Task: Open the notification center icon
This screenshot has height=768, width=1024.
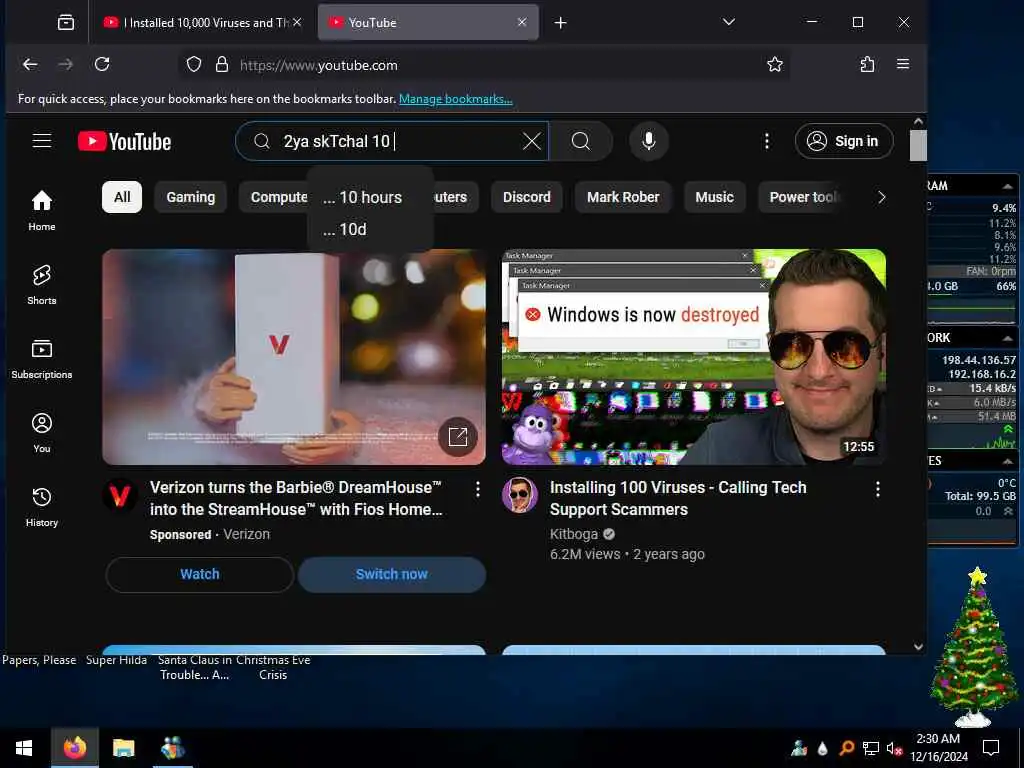Action: point(991,748)
